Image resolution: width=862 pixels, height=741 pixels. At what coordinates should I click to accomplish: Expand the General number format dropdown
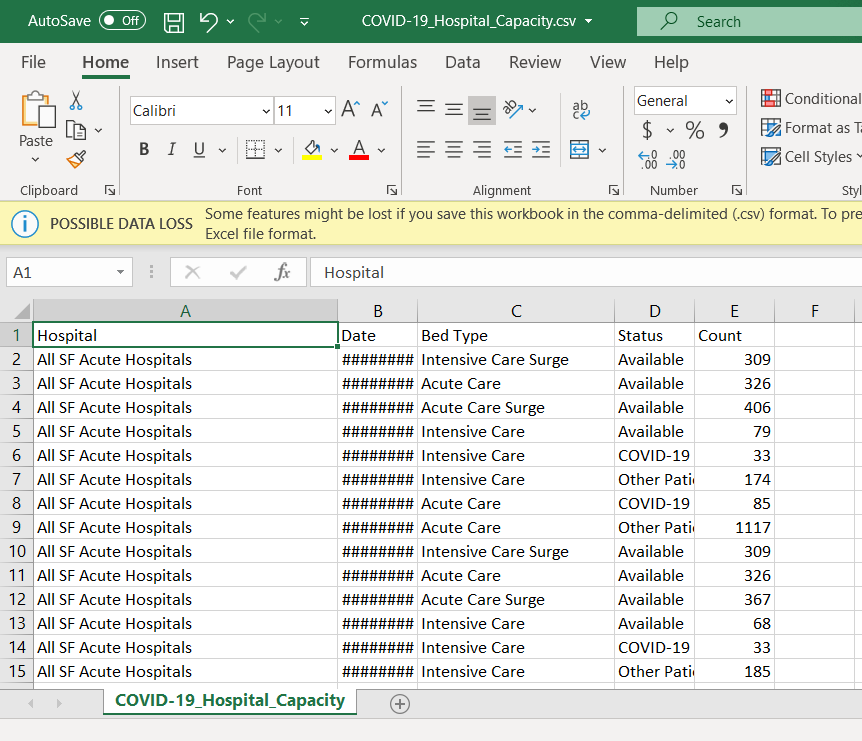coord(729,101)
